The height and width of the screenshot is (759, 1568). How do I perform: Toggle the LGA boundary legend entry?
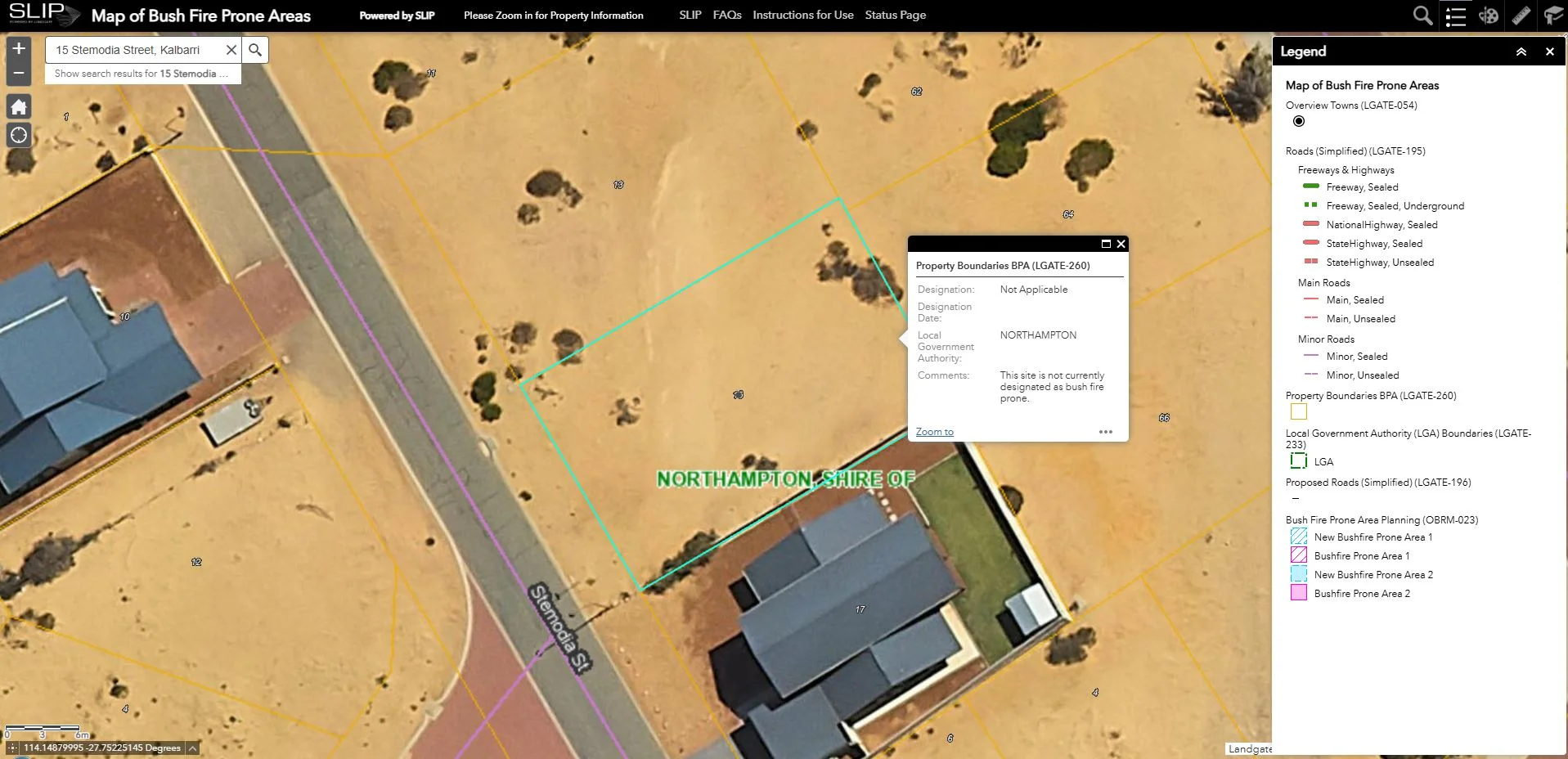tap(1298, 460)
